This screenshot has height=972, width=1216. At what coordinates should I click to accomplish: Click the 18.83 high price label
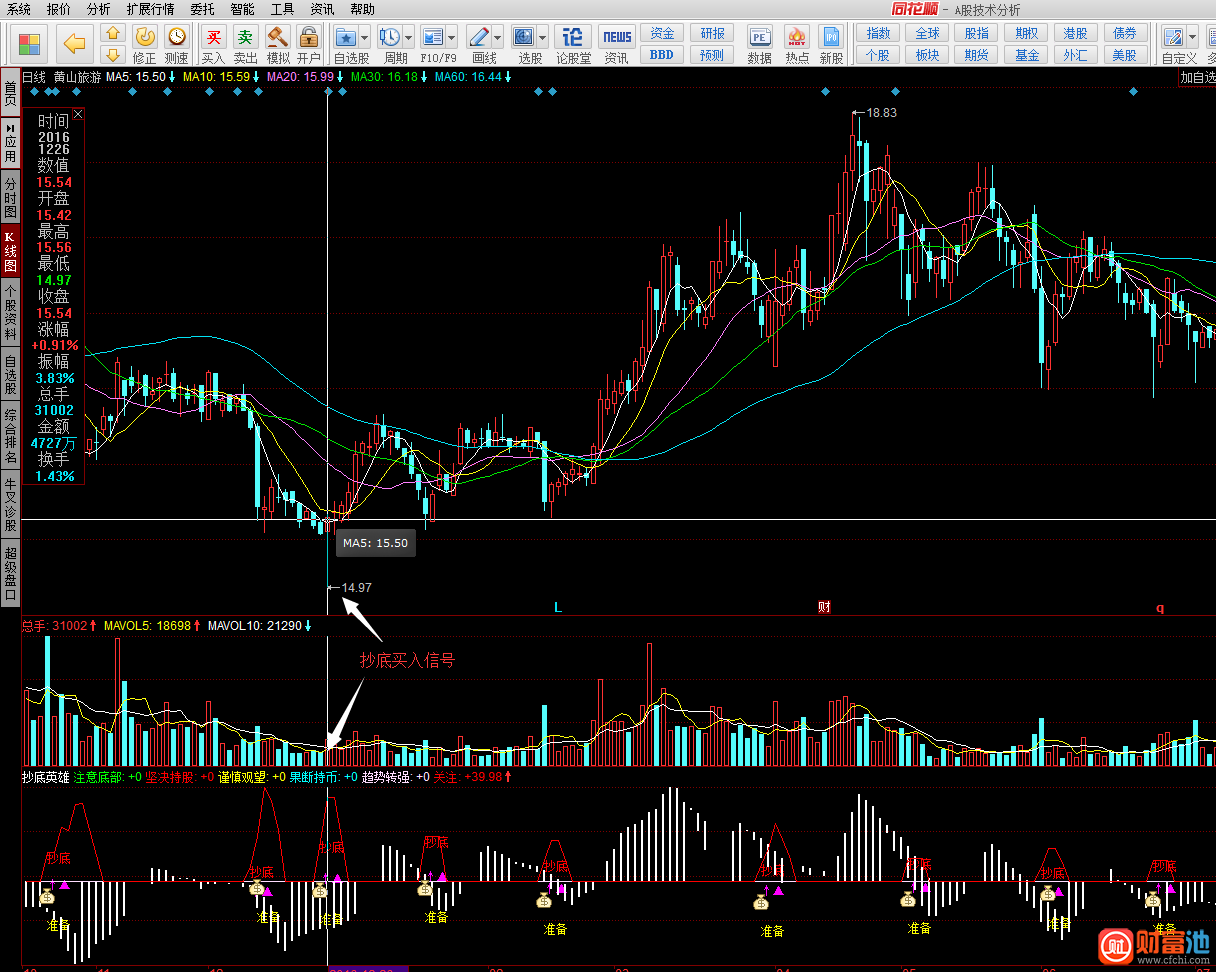pyautogui.click(x=881, y=113)
